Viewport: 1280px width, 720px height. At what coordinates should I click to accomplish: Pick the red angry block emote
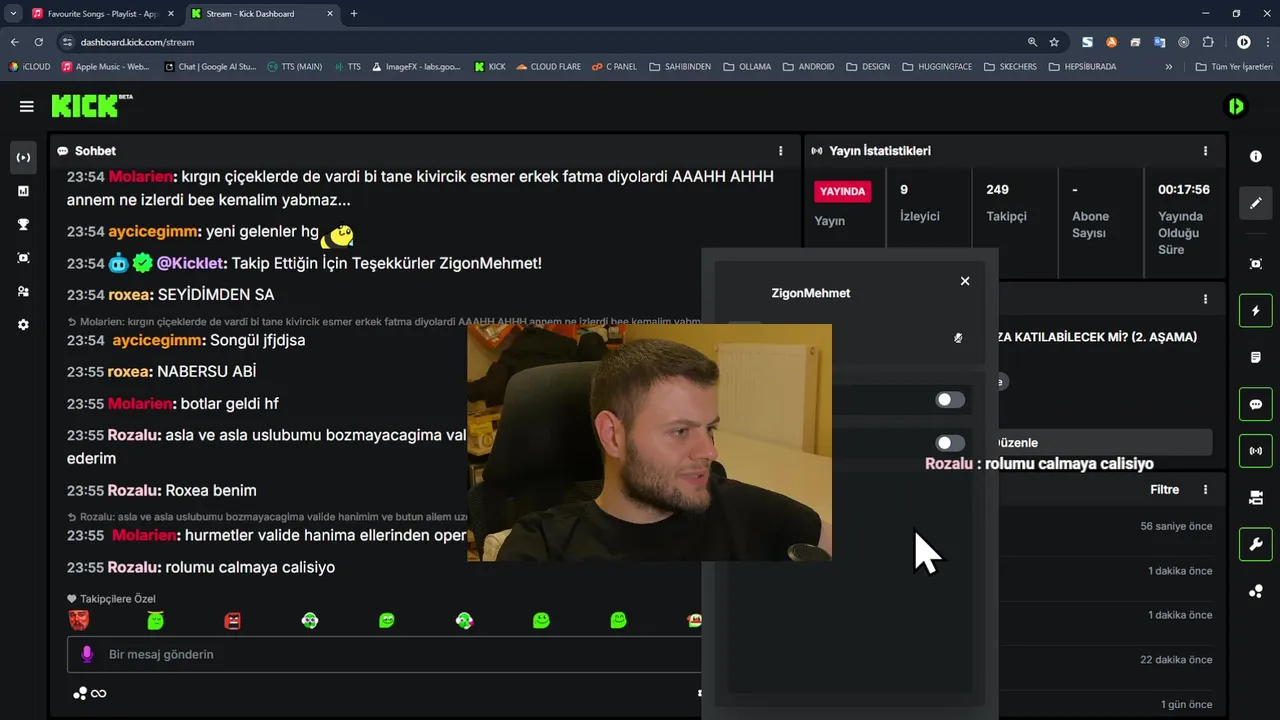pos(233,621)
